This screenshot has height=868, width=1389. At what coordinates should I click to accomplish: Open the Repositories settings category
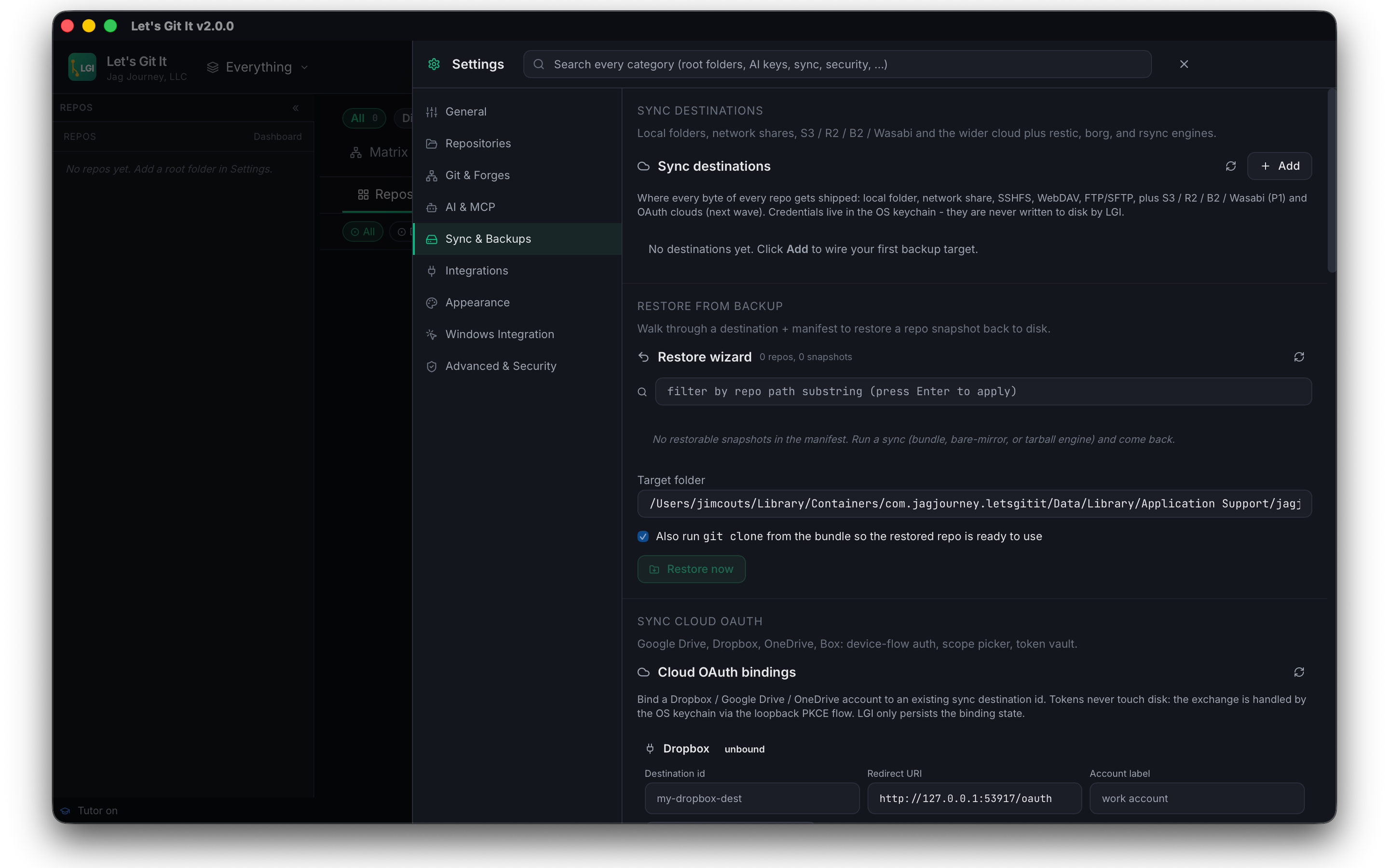(x=517, y=144)
